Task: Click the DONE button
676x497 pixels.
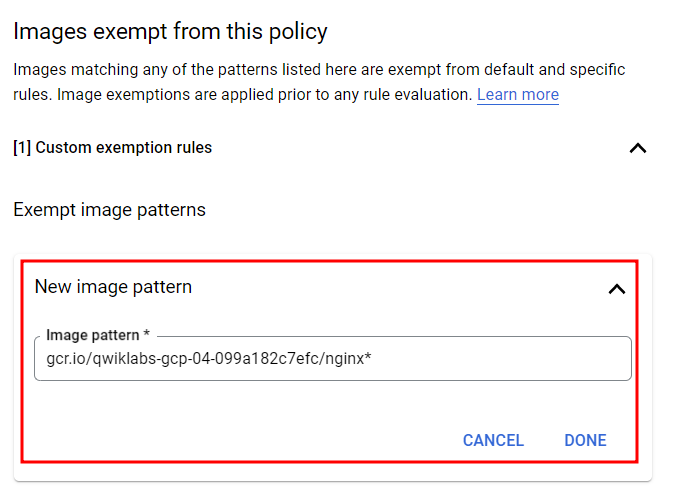Action: pos(585,440)
